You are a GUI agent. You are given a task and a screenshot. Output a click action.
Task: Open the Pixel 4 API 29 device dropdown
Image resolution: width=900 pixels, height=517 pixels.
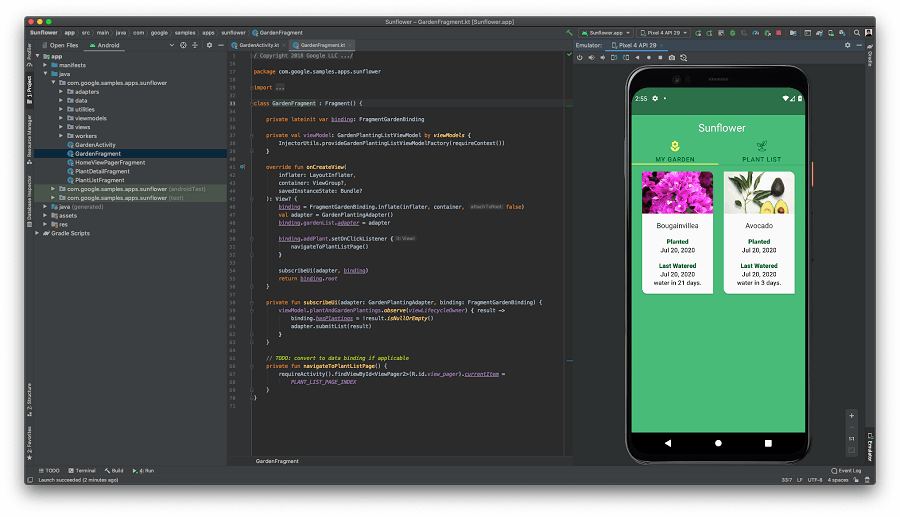point(664,33)
